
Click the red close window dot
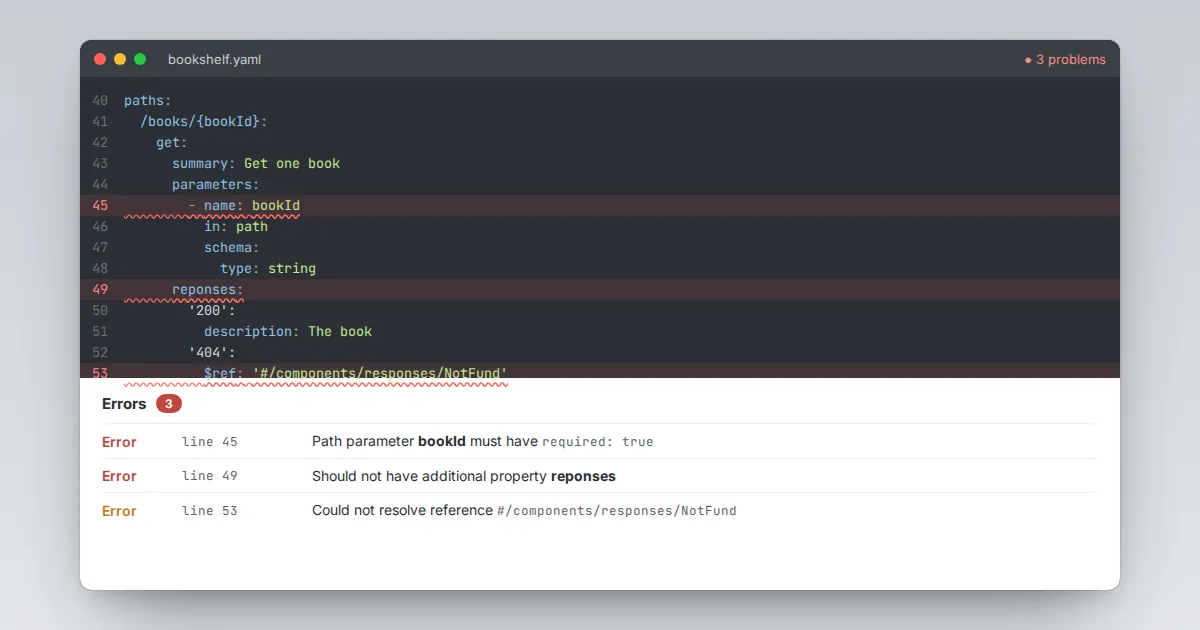(100, 59)
